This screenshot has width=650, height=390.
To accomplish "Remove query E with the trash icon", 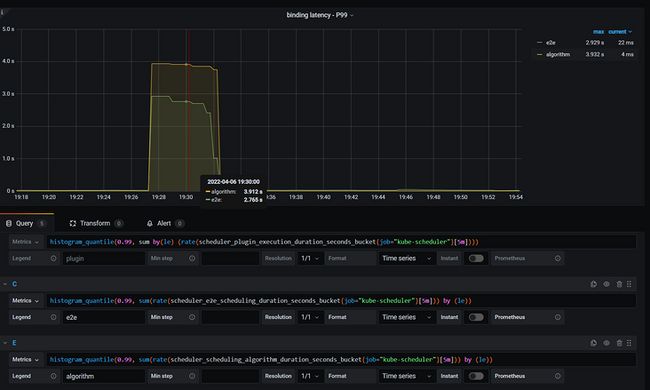I will coord(619,343).
